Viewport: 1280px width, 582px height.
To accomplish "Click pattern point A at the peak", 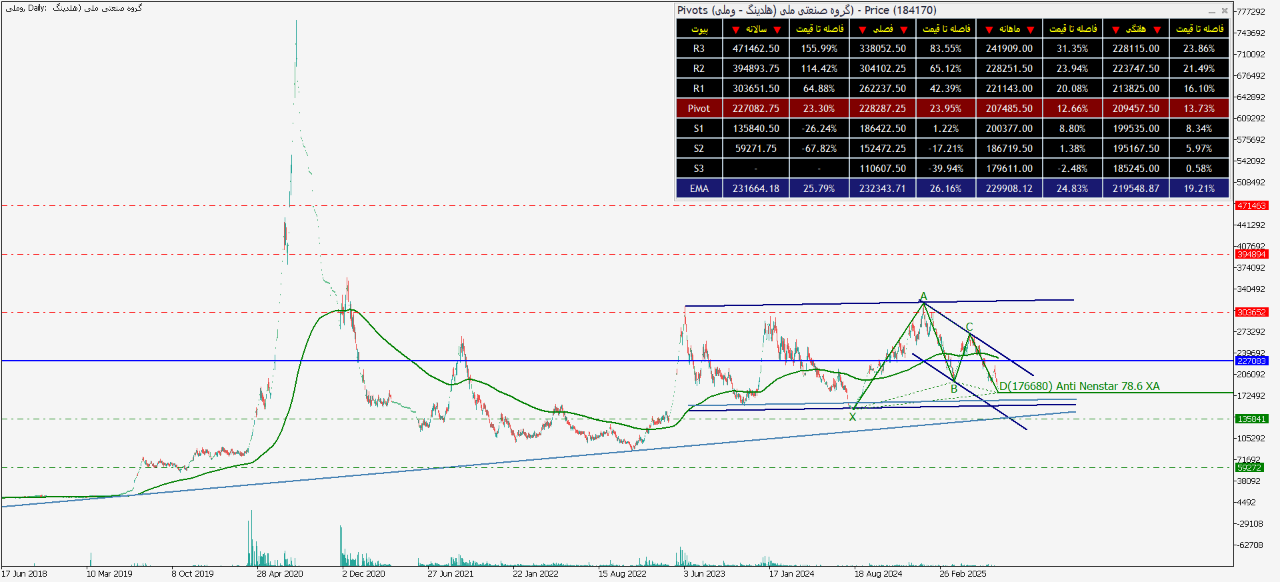I will pyautogui.click(x=923, y=296).
